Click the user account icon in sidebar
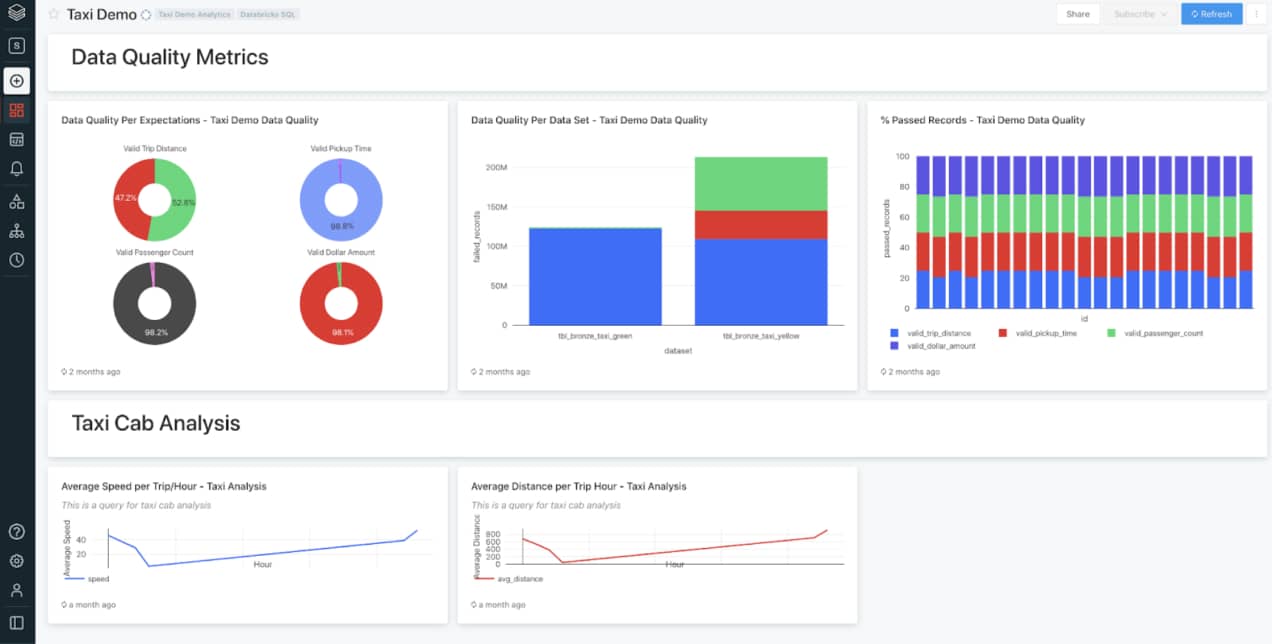The image size is (1272, 644). [x=16, y=590]
